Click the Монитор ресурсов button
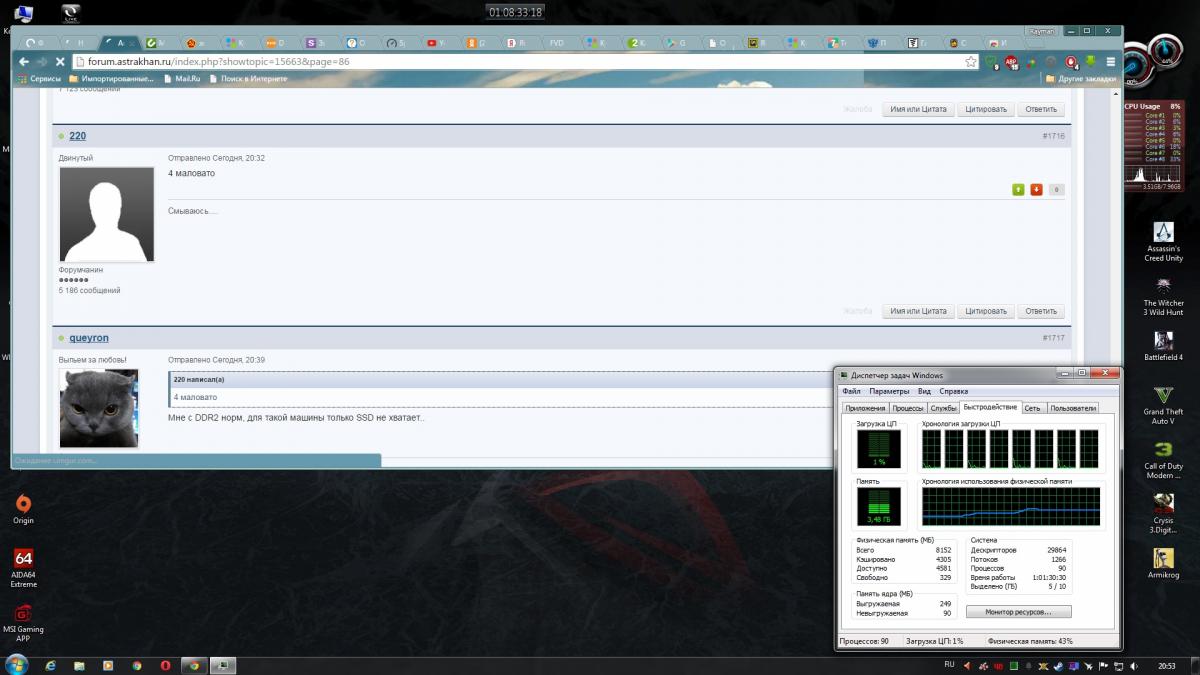The width and height of the screenshot is (1200, 675). (1021, 611)
